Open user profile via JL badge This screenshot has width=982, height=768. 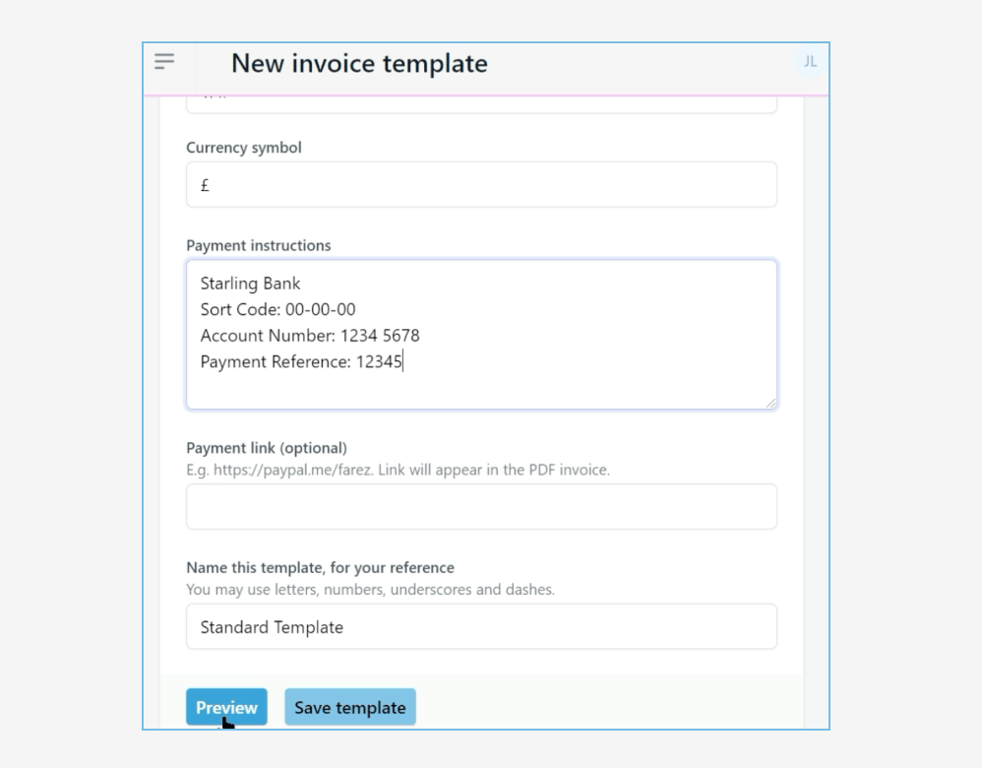[810, 63]
